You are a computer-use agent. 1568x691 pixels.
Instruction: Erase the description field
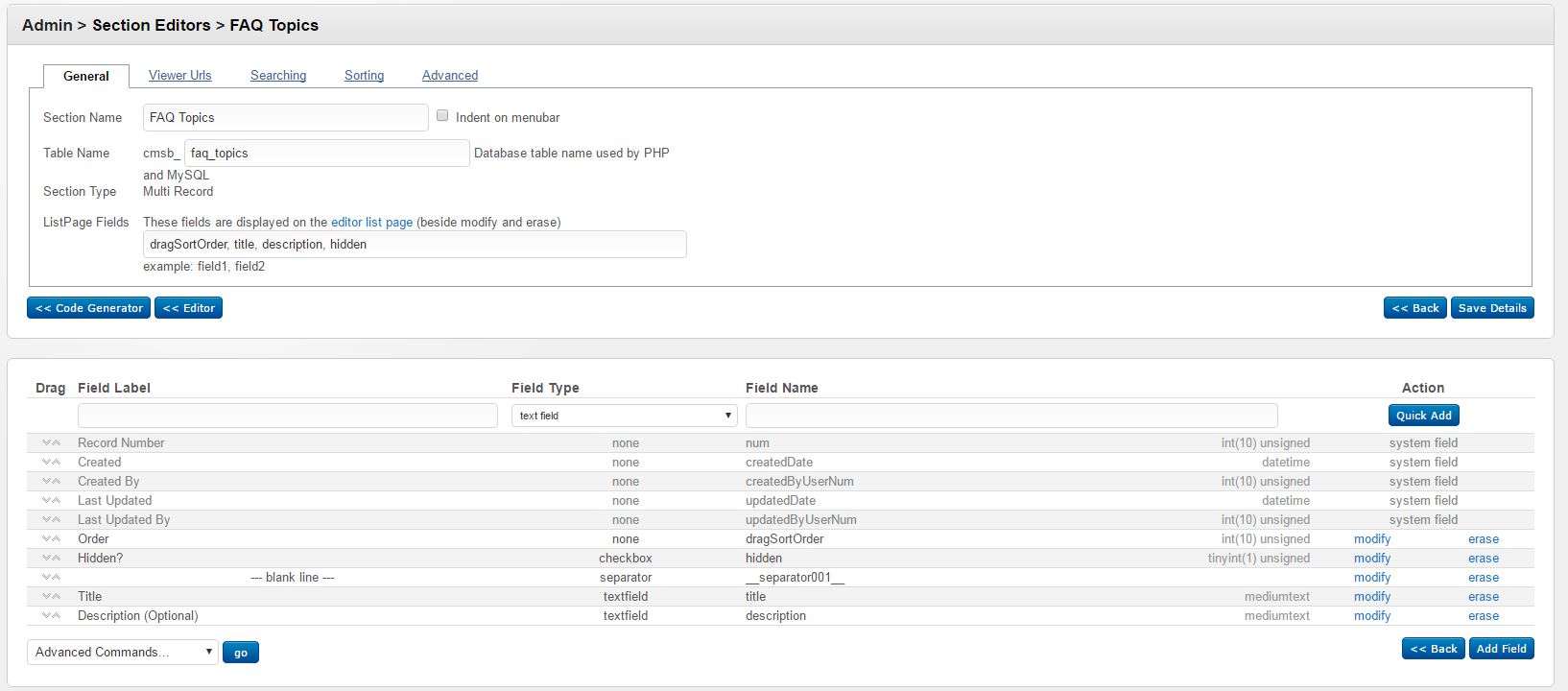tap(1483, 615)
